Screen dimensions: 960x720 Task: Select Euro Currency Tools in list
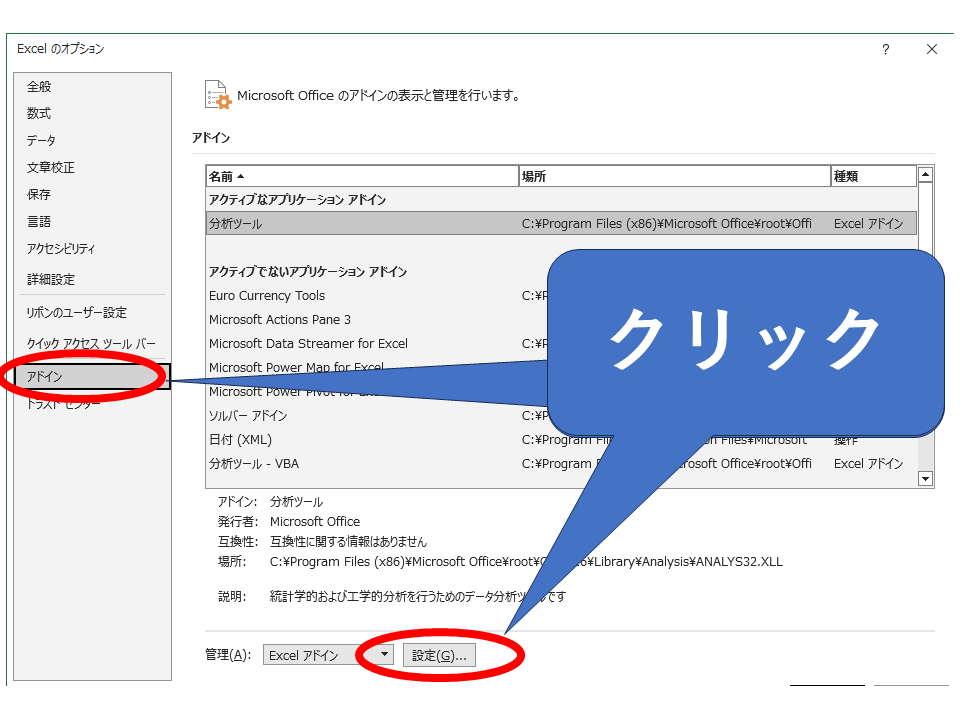pyautogui.click(x=267, y=296)
